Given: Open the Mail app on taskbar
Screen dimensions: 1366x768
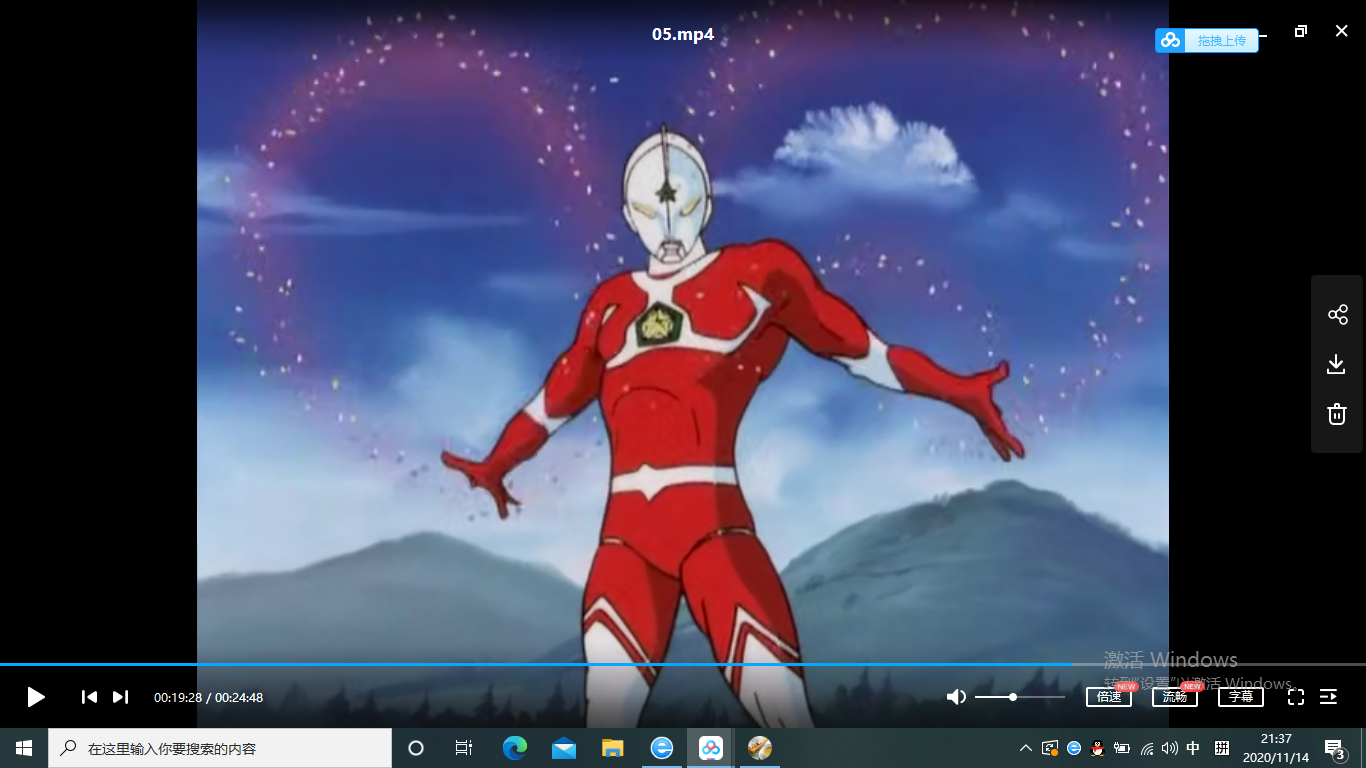Looking at the screenshot, I should pos(564,748).
